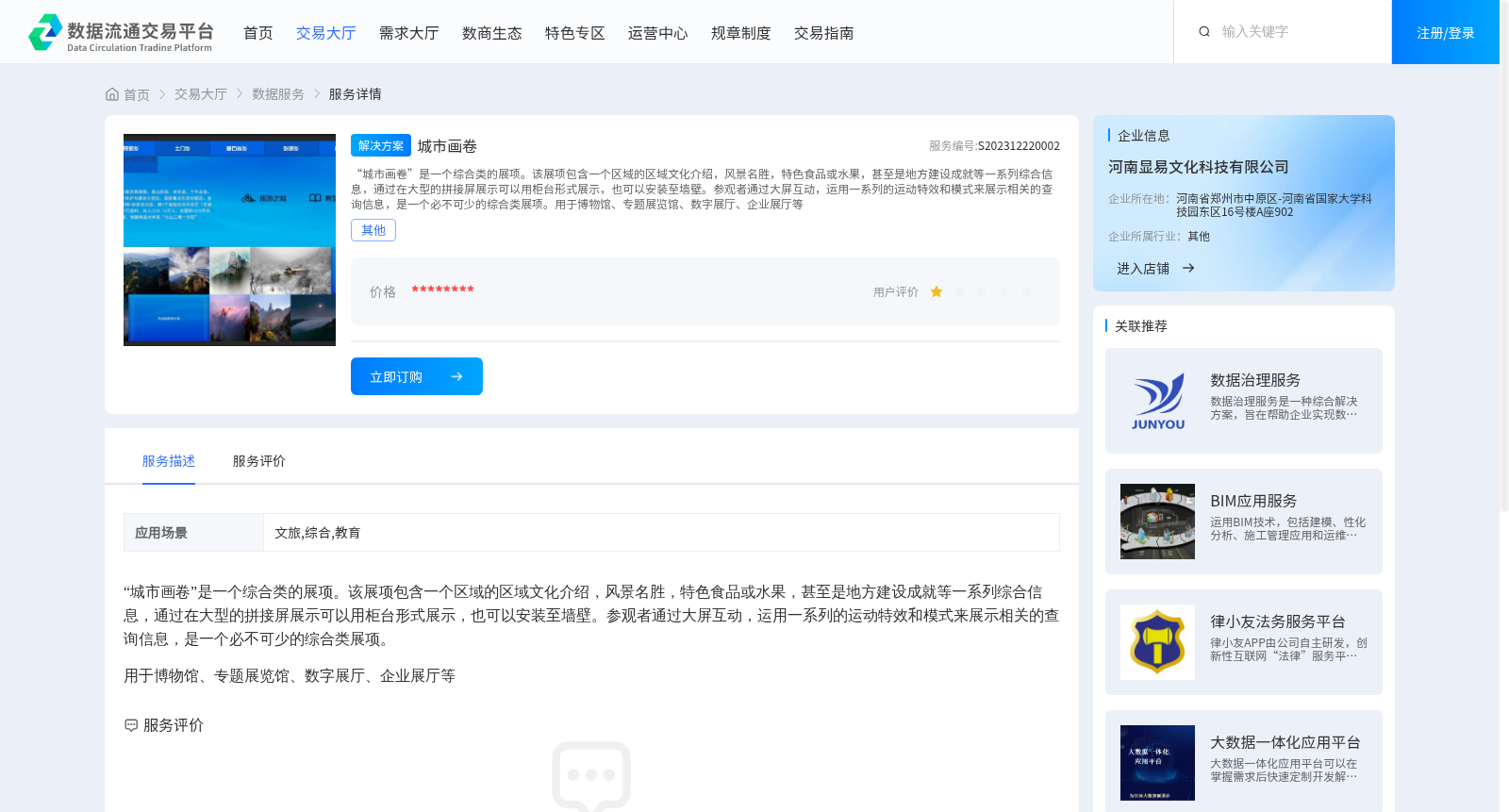The height and width of the screenshot is (812, 1509).
Task: Click the 城市画卷 product preview image
Action: [229, 240]
